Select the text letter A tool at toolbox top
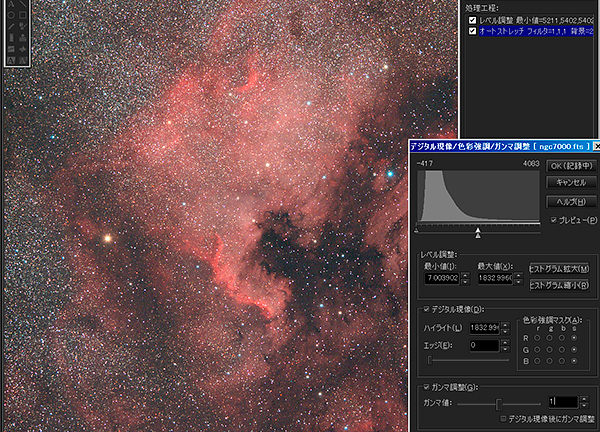 point(11,4)
